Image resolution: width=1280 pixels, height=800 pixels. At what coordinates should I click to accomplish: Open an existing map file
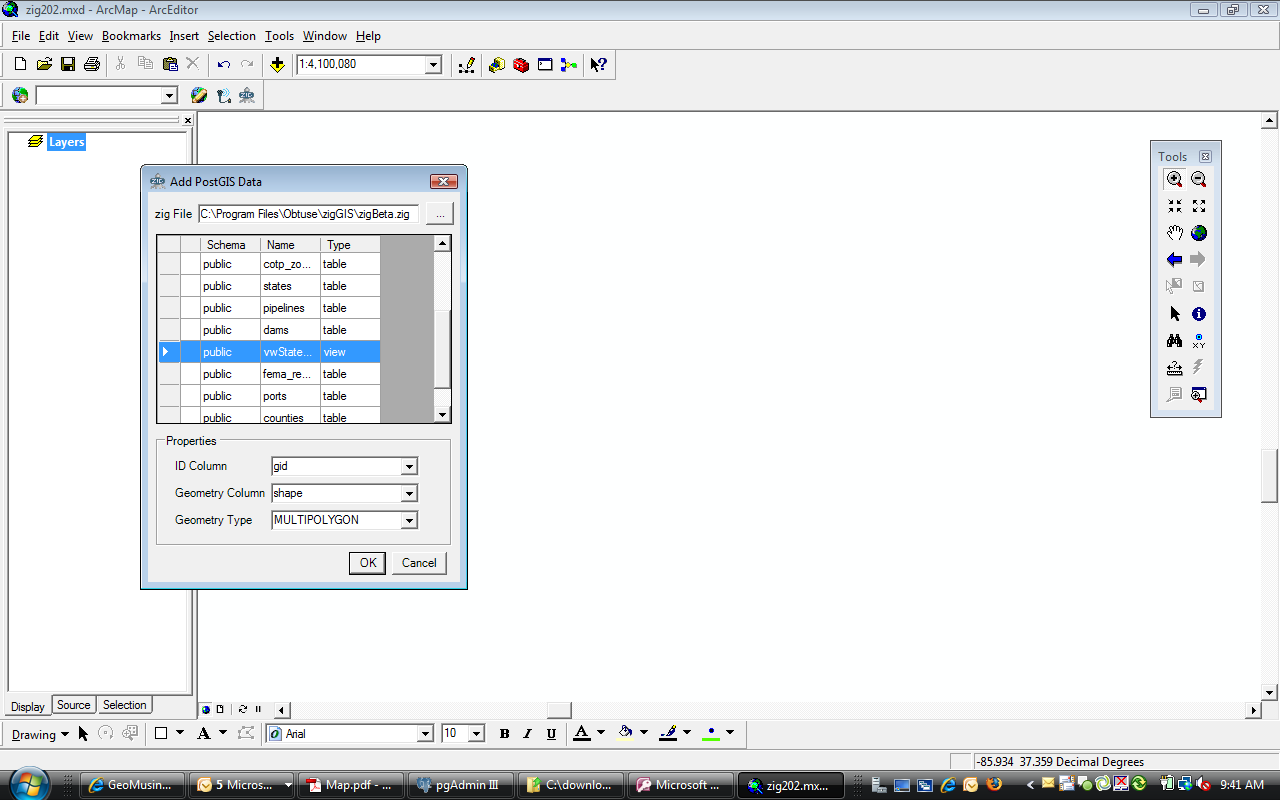[44, 64]
